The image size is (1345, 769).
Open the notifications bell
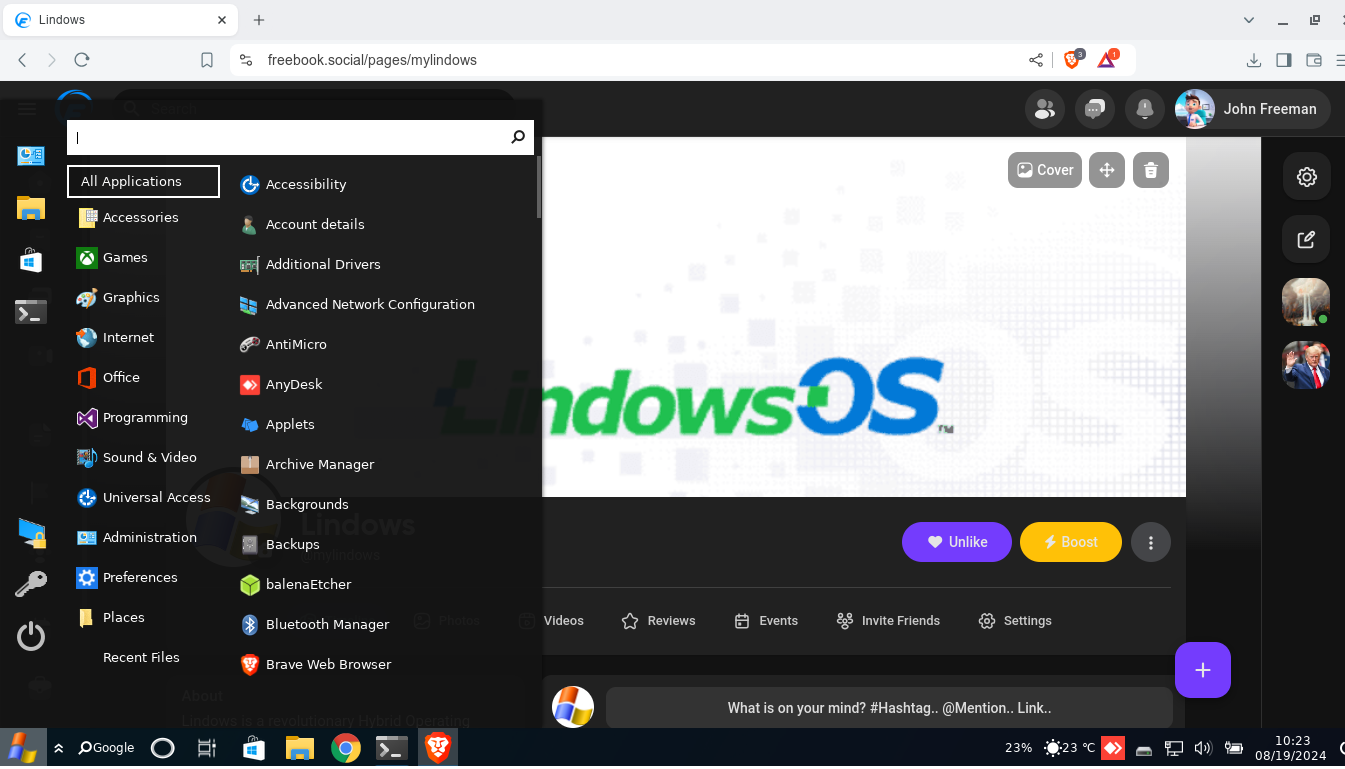pyautogui.click(x=1145, y=109)
